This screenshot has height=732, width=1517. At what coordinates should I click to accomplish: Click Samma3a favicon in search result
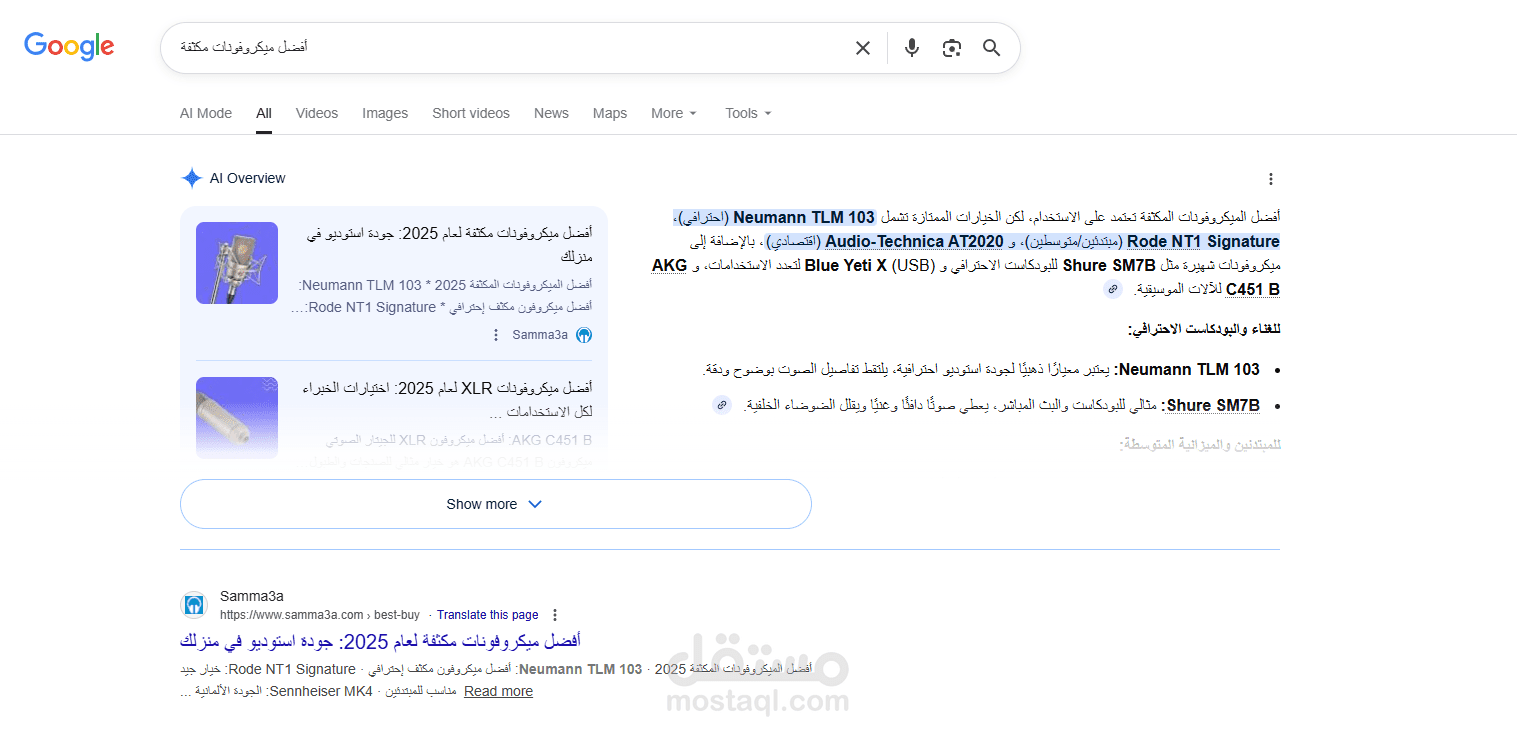194,605
